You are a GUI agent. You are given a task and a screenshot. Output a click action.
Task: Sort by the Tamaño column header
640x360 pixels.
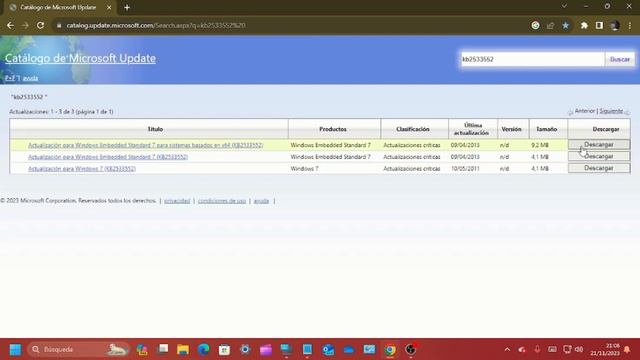pos(547,129)
